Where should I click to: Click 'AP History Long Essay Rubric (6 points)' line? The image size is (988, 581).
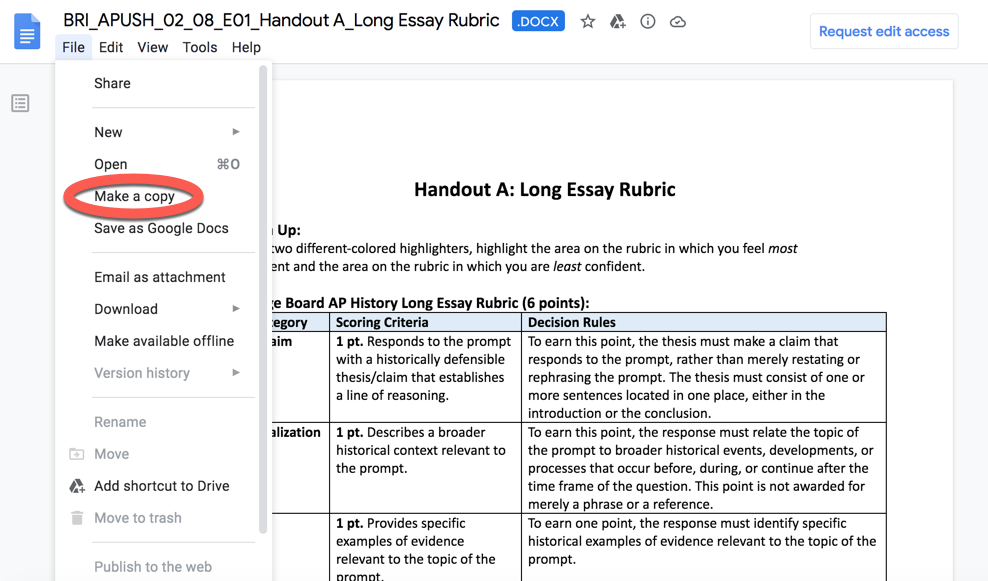(431, 303)
